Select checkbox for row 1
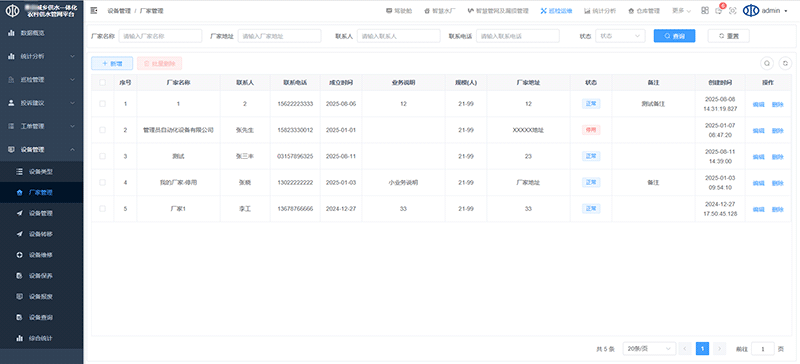 pyautogui.click(x=103, y=104)
